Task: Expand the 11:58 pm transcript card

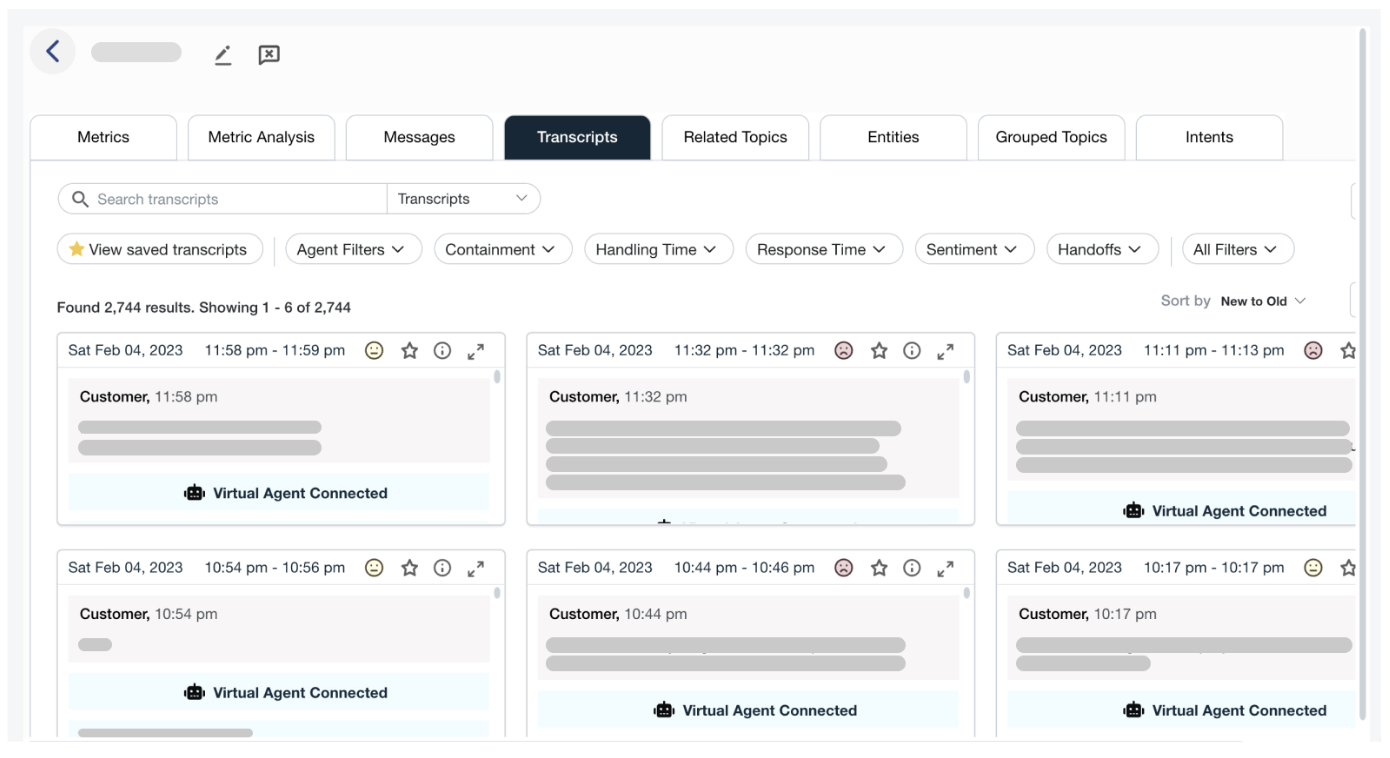Action: (476, 350)
